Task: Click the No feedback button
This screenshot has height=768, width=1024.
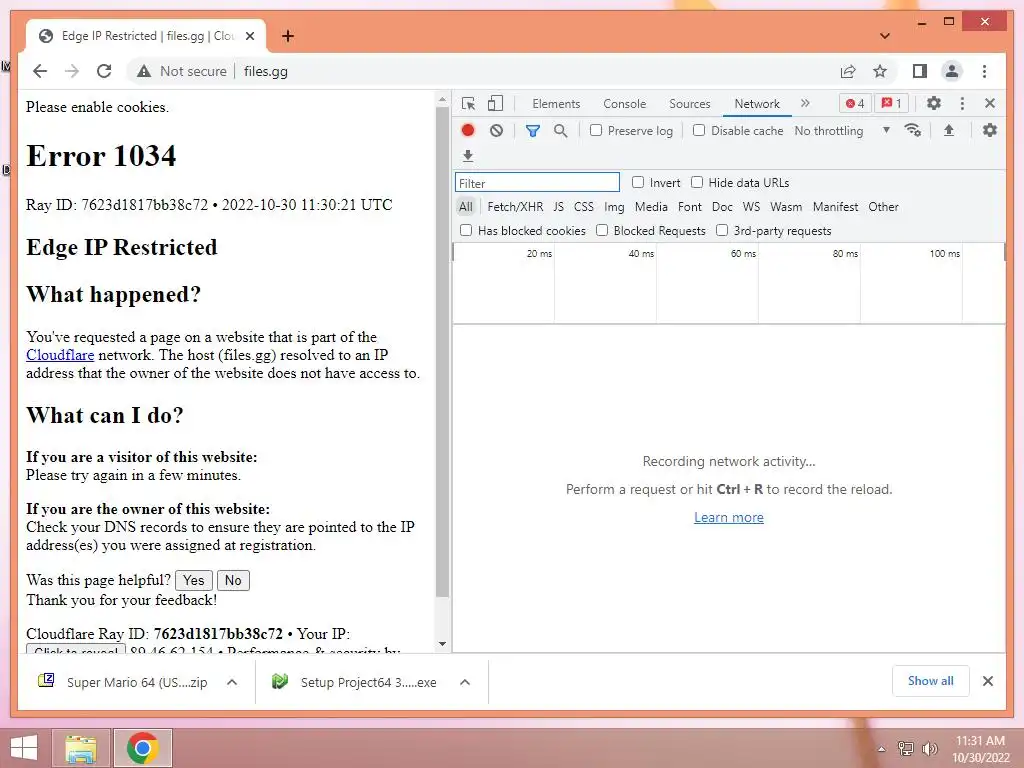Action: [x=233, y=580]
